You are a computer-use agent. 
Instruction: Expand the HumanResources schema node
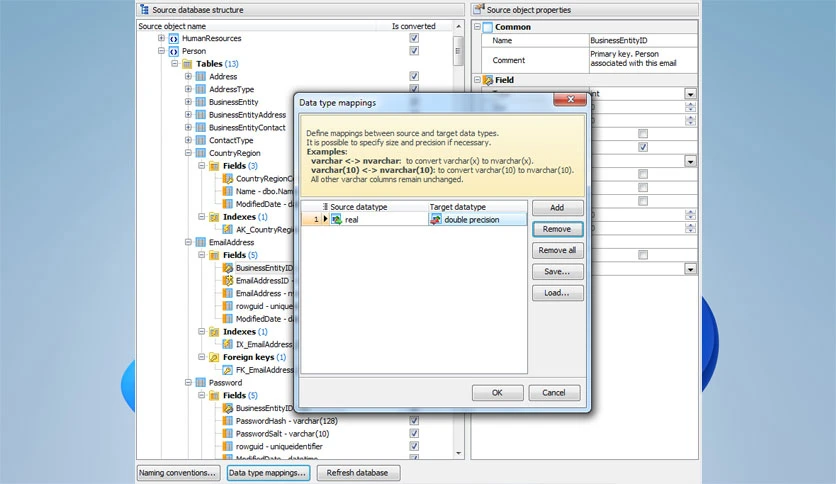[161, 38]
